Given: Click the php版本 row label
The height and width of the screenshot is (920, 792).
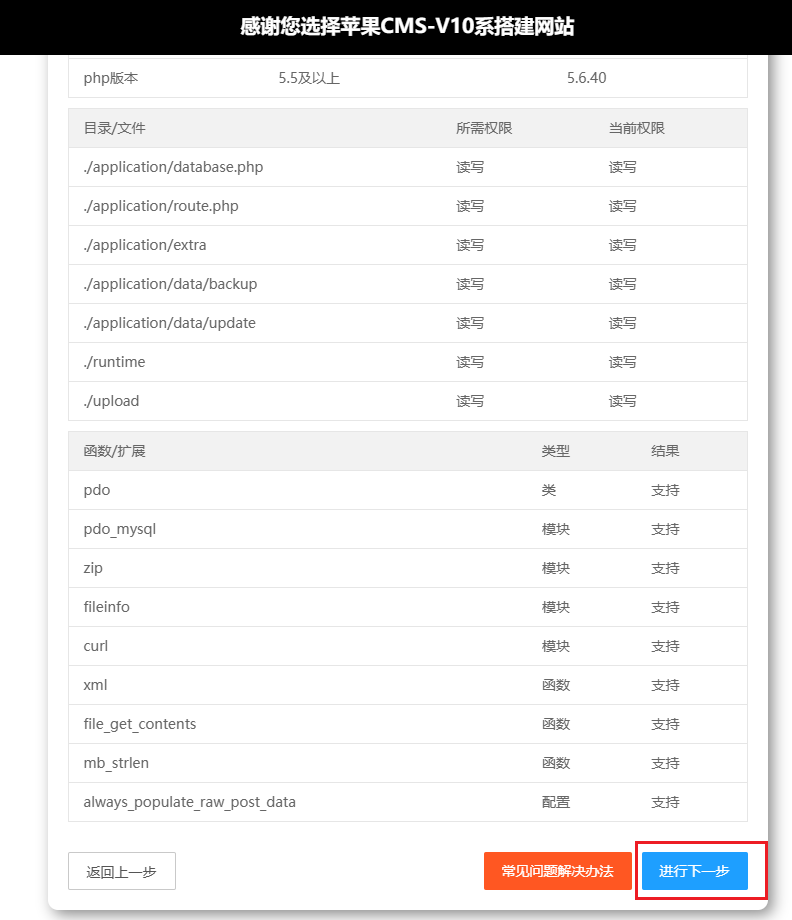Looking at the screenshot, I should pyautogui.click(x=111, y=78).
